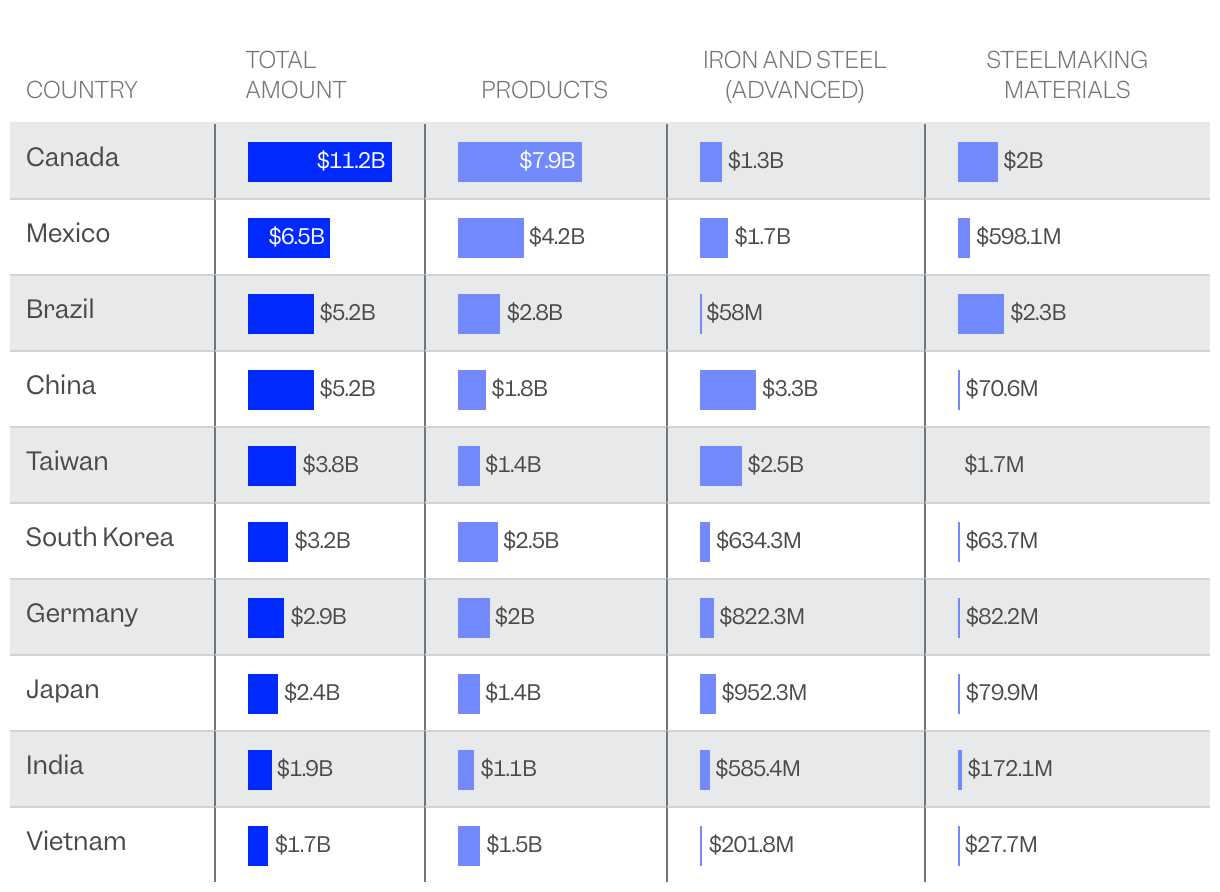1220x892 pixels.
Task: Click Japan's $952.3M iron and steel value
Action: (763, 693)
